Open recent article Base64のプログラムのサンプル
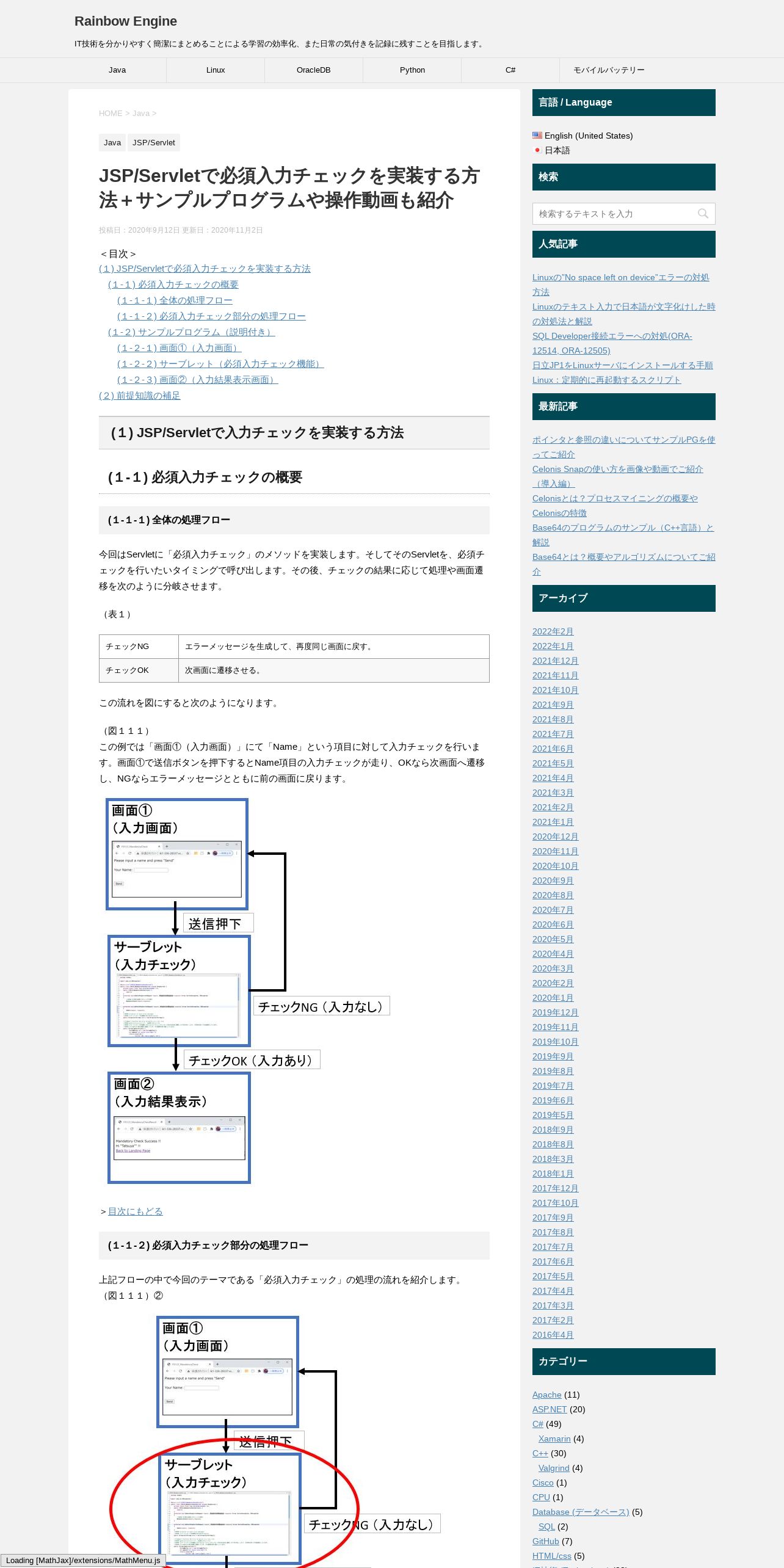 [623, 535]
